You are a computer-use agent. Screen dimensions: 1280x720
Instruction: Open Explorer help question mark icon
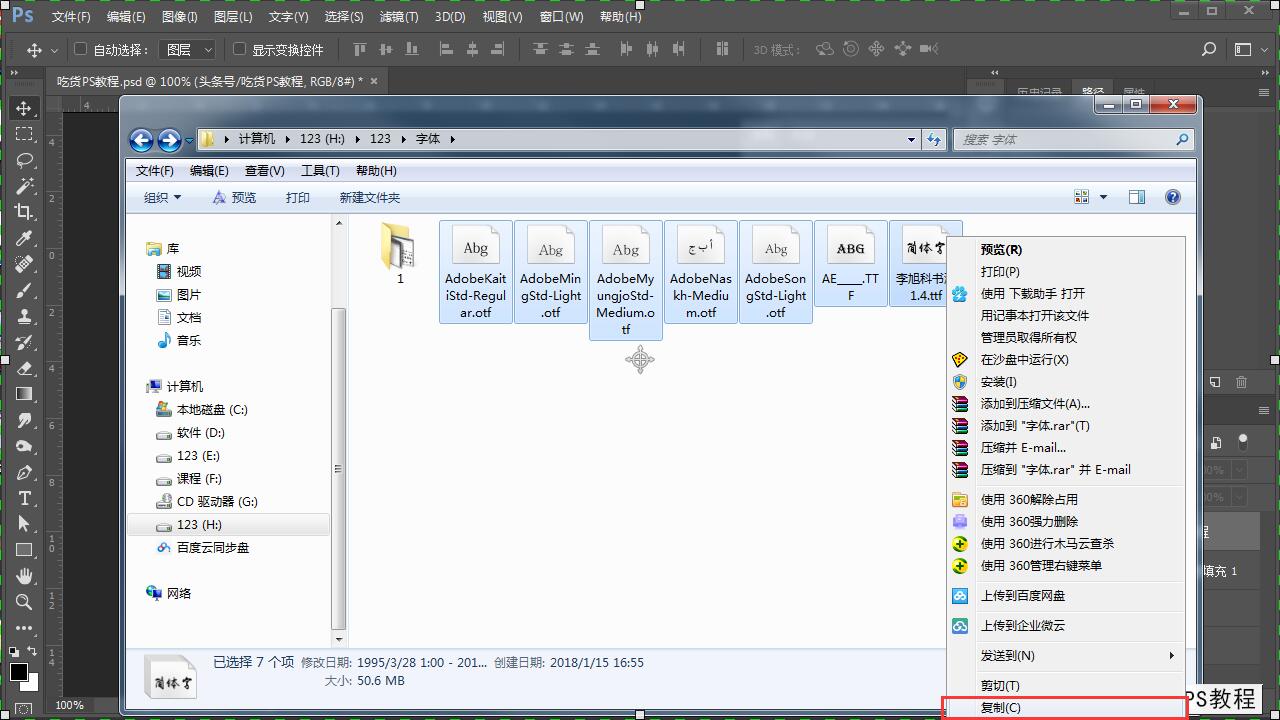coord(1173,197)
